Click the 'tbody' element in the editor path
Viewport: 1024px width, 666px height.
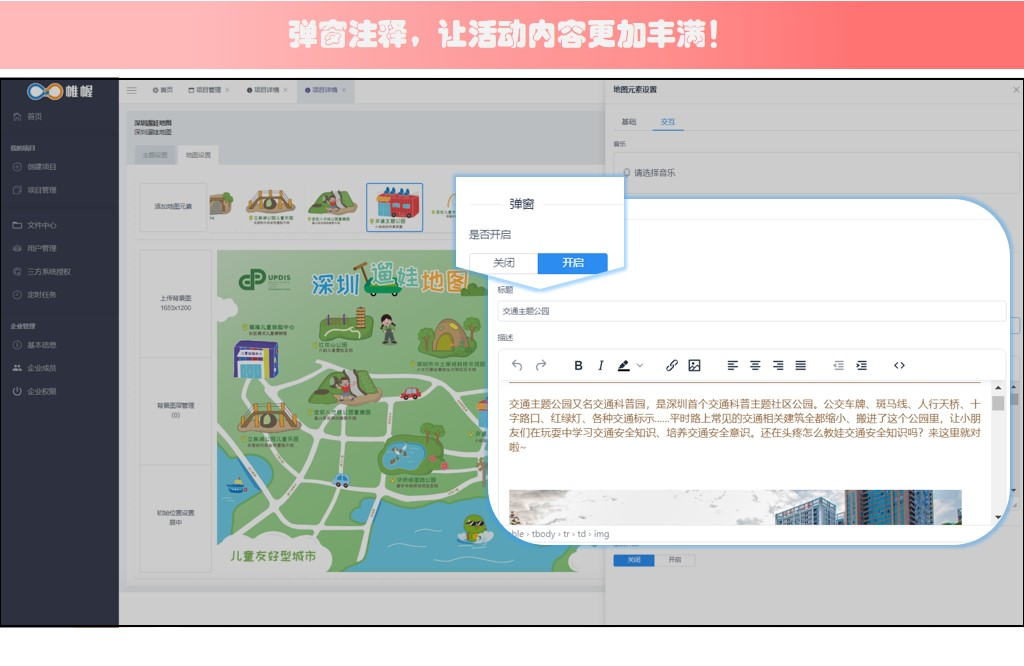[x=543, y=534]
